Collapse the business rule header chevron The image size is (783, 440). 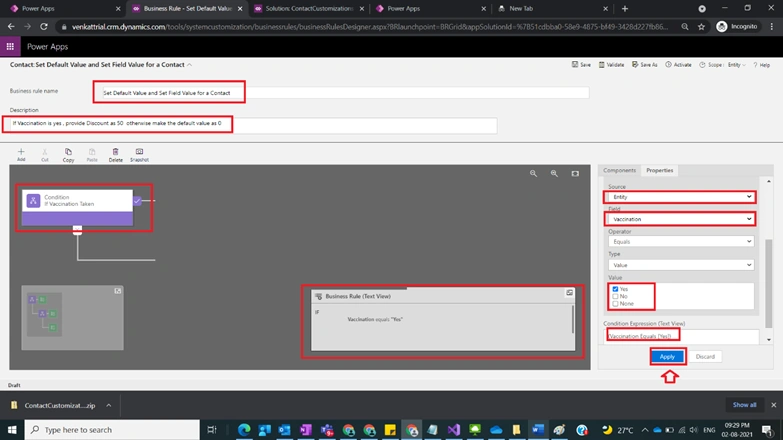tap(189, 65)
